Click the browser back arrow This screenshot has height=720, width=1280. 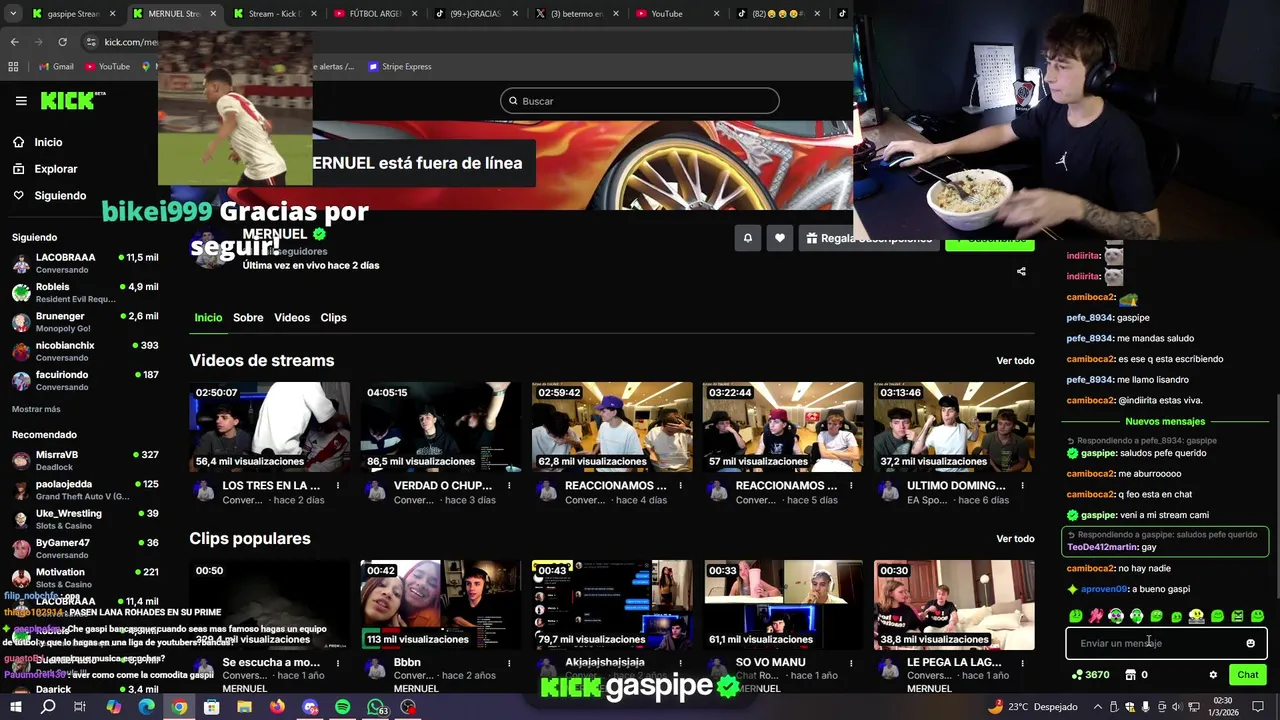coord(14,42)
